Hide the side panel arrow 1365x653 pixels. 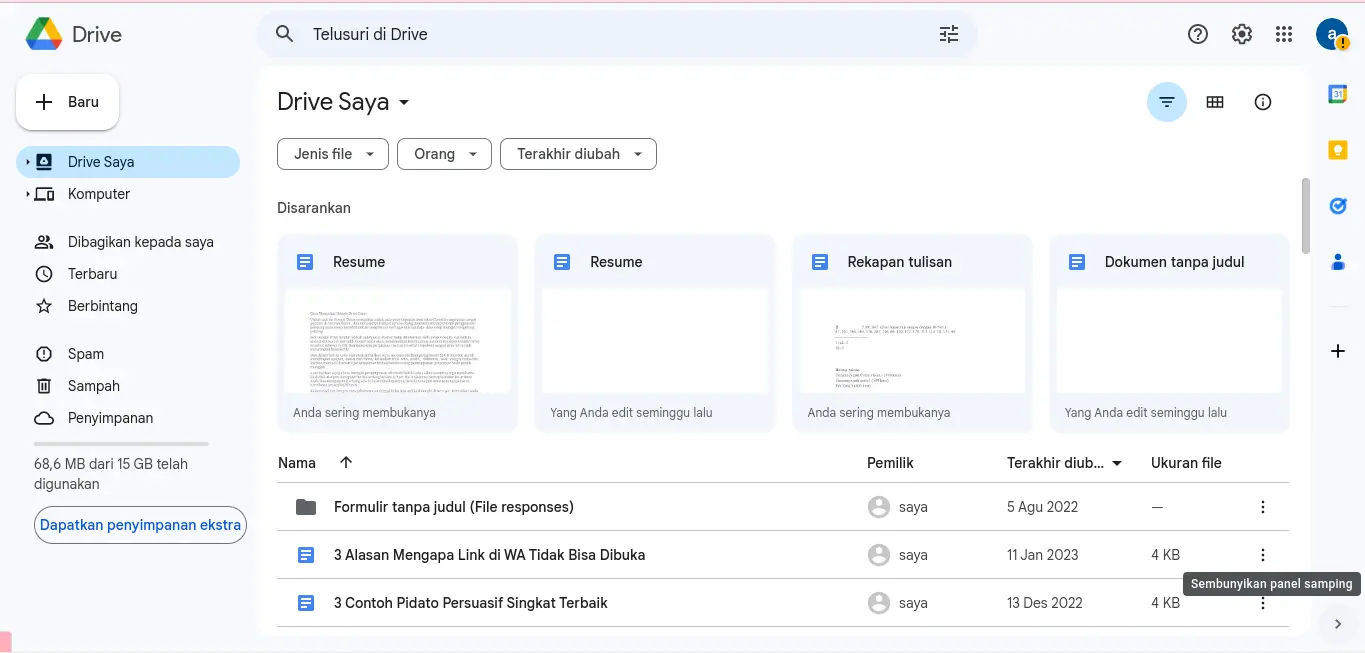pos(1338,624)
